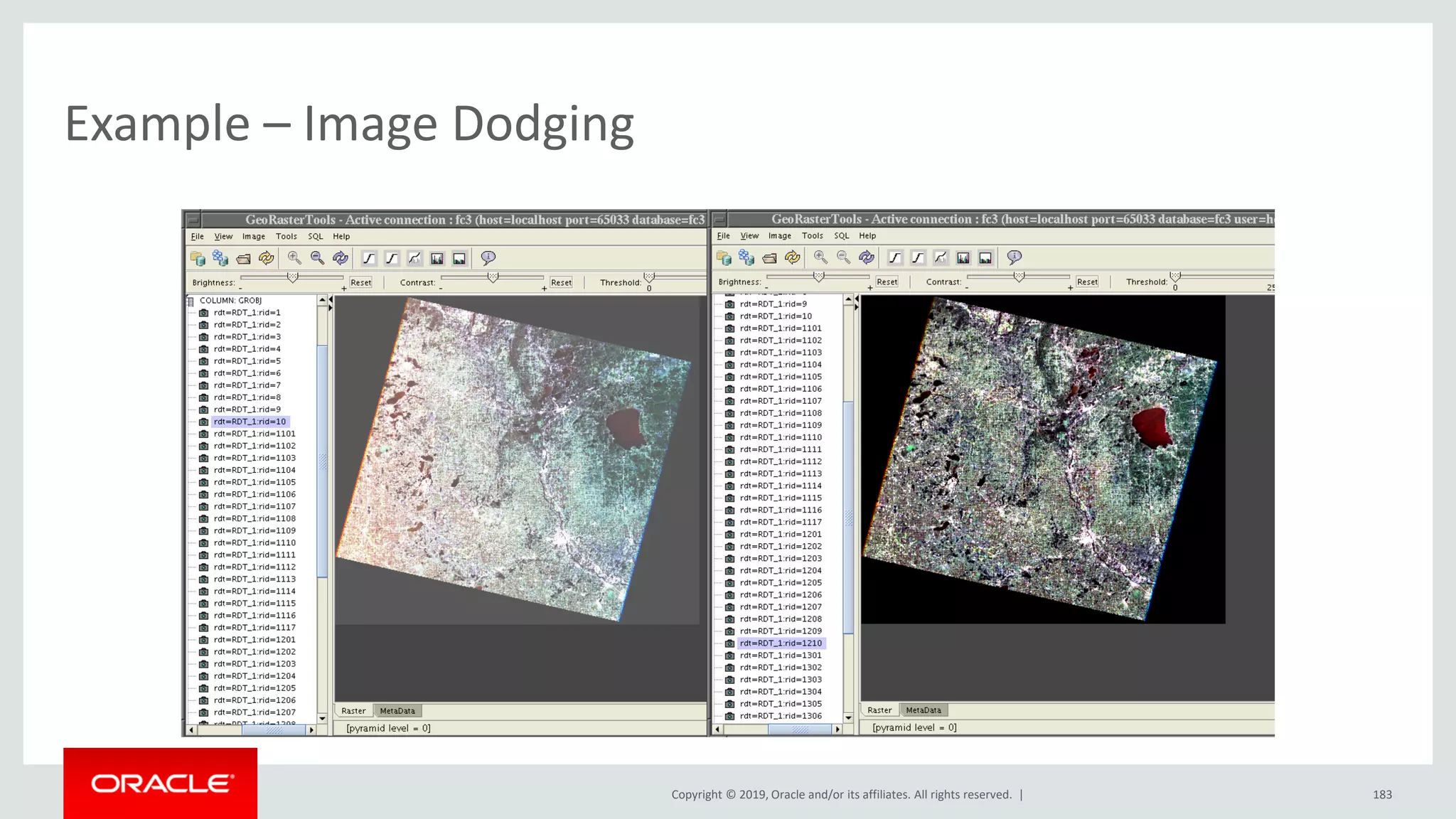Viewport: 1456px width, 819px height.
Task: Click the full color histogram icon in left window
Action: click(437, 258)
